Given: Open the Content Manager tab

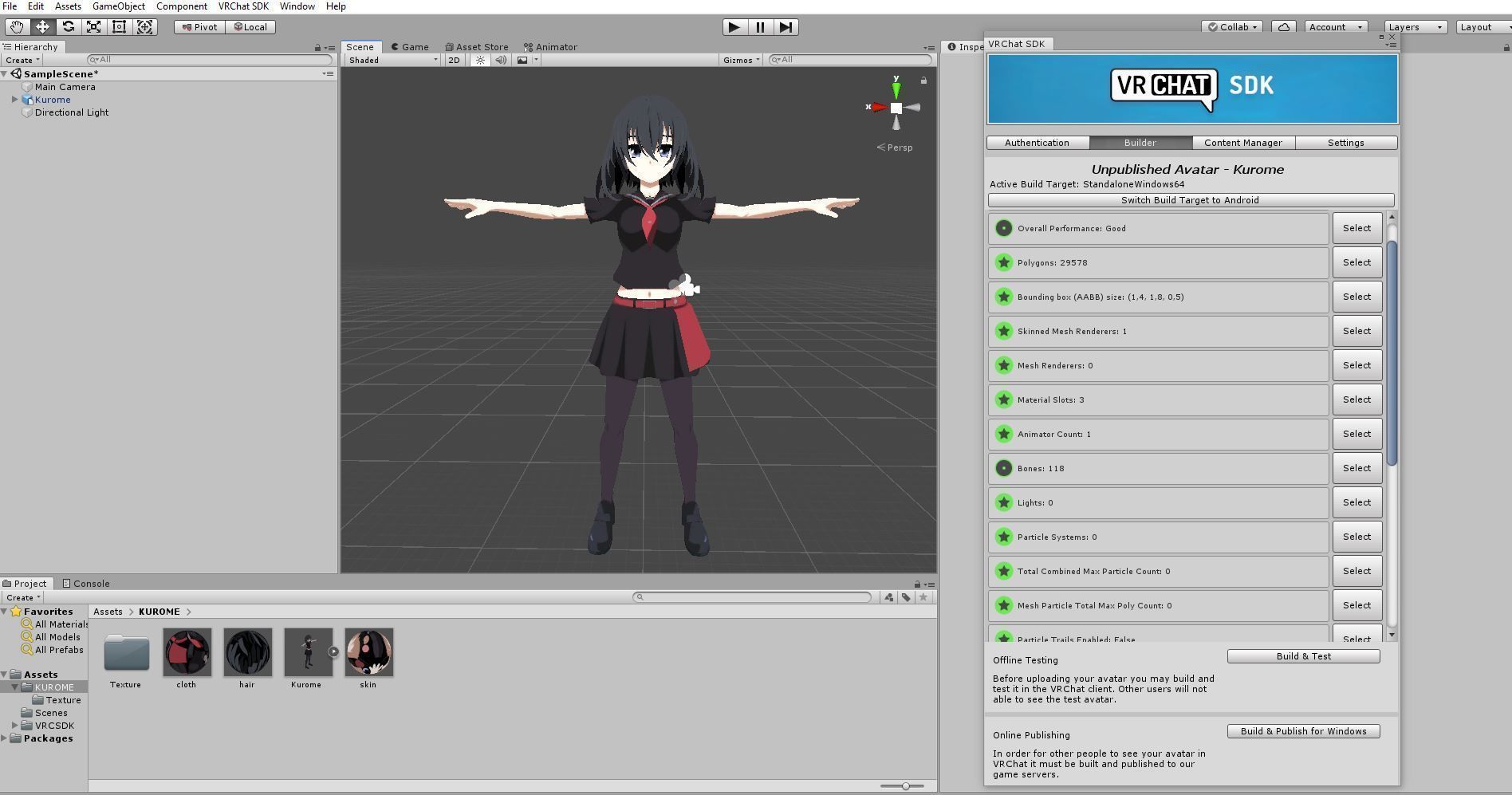Looking at the screenshot, I should pos(1243,143).
